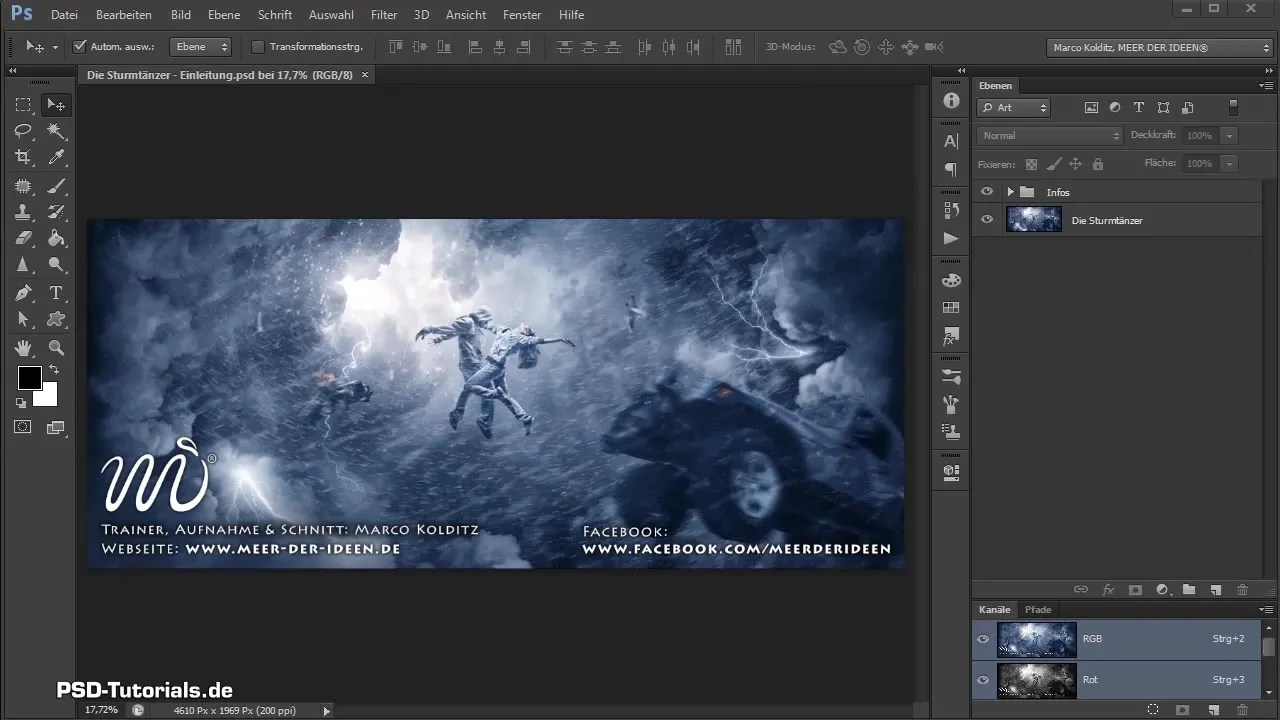Switch to the Kanäle tab

coord(994,609)
